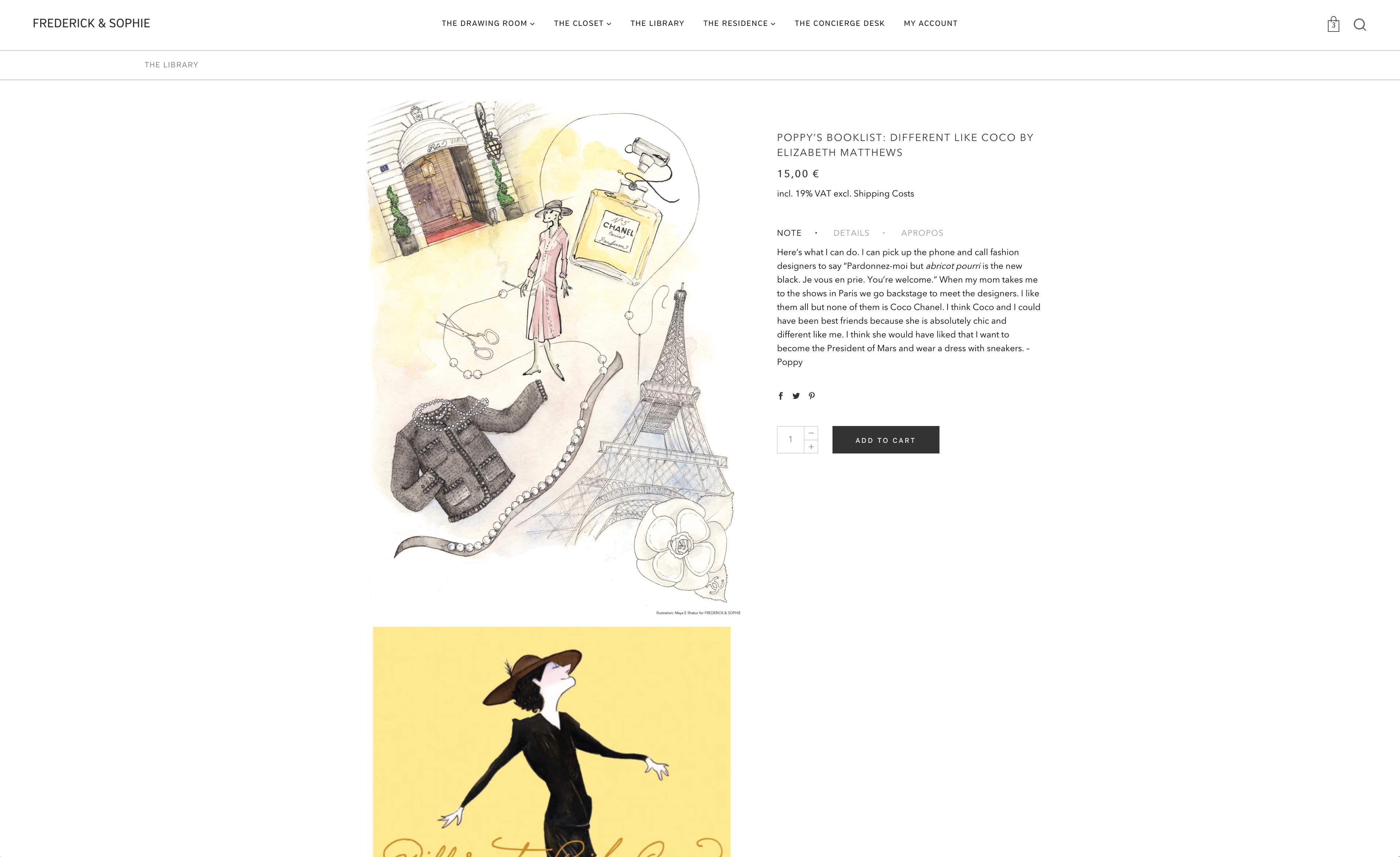Share product on Twitter
Image resolution: width=1400 pixels, height=857 pixels.
[x=796, y=396]
